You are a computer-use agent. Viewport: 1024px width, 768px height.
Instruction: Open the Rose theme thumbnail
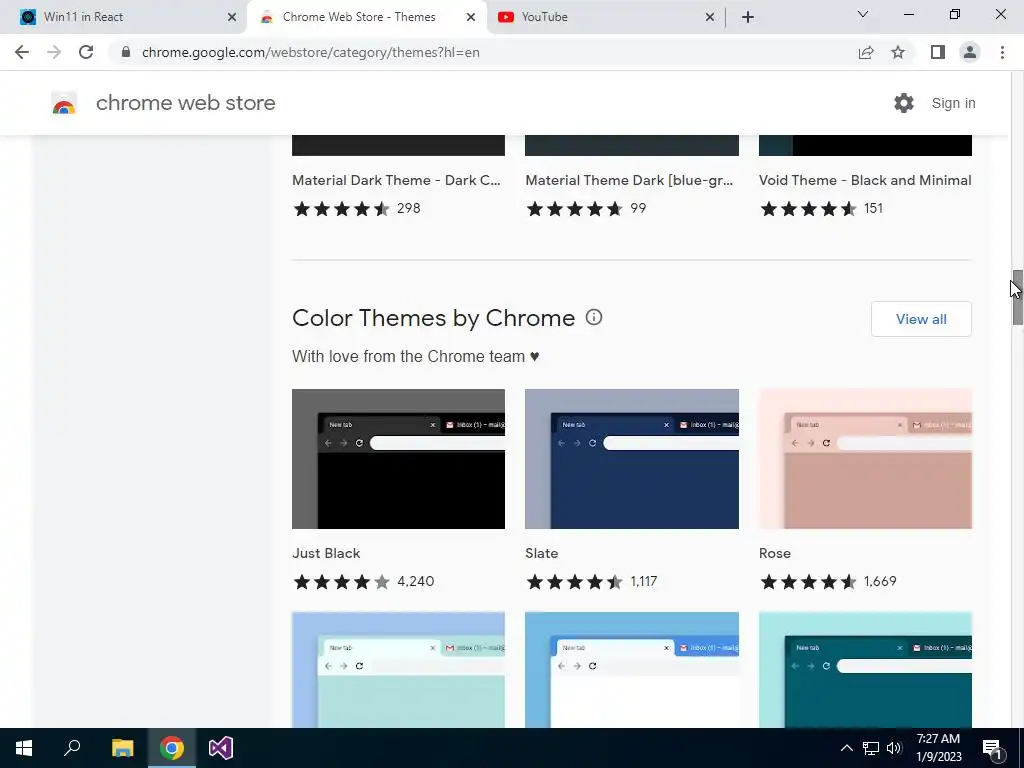(865, 459)
